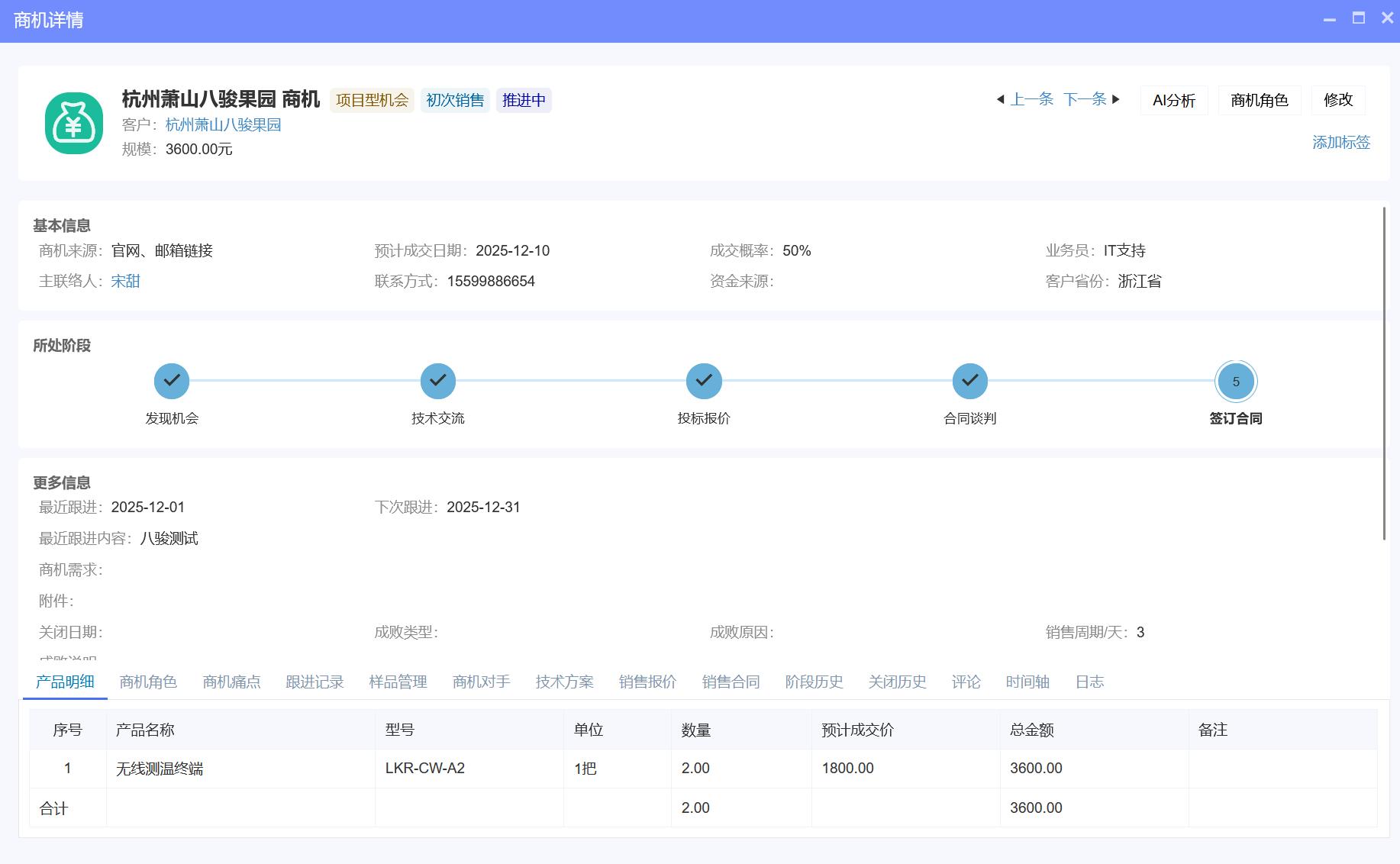
Task: Minimize the 商机详情 window
Action: 1329,18
